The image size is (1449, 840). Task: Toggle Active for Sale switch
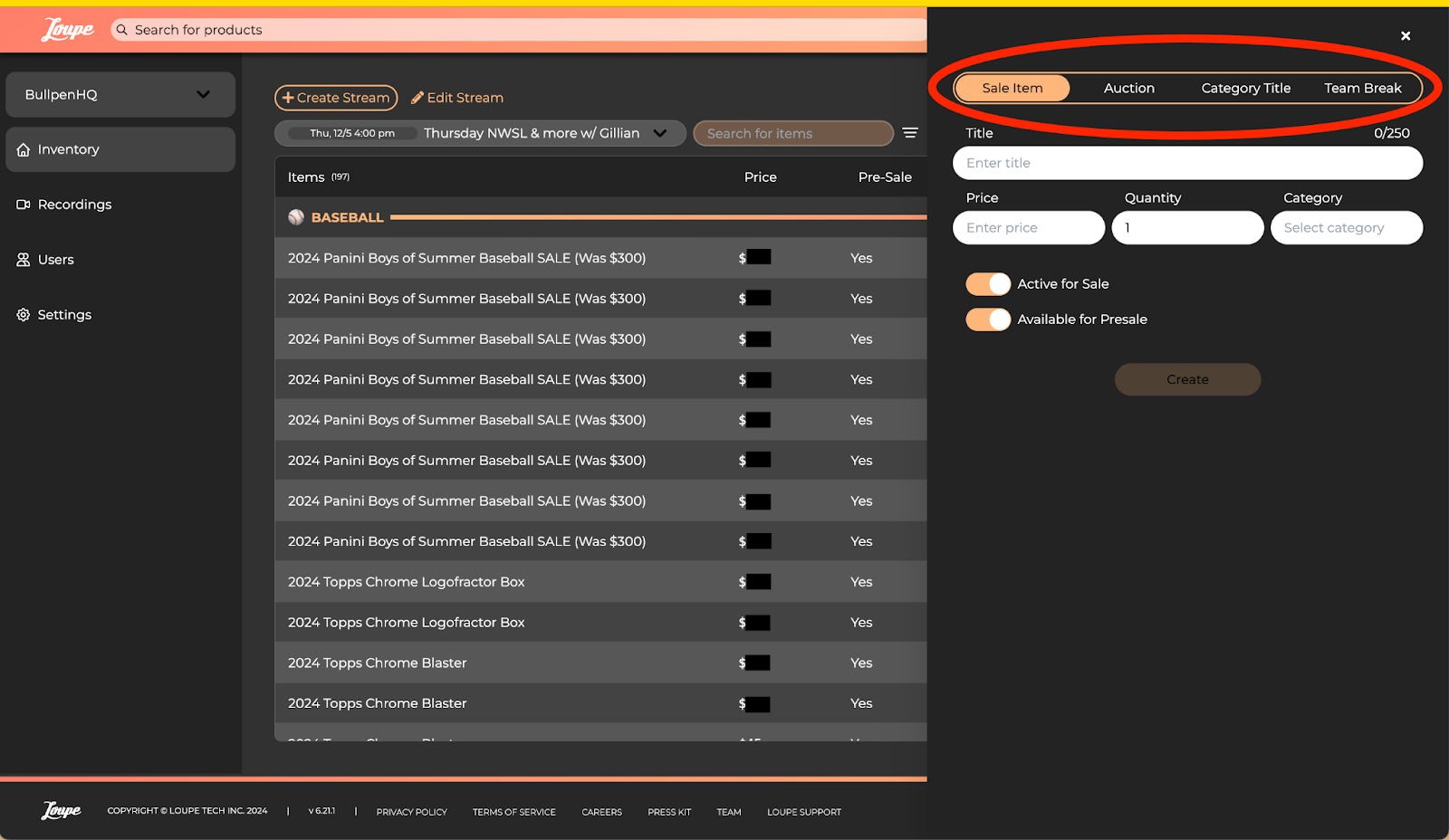[988, 284]
